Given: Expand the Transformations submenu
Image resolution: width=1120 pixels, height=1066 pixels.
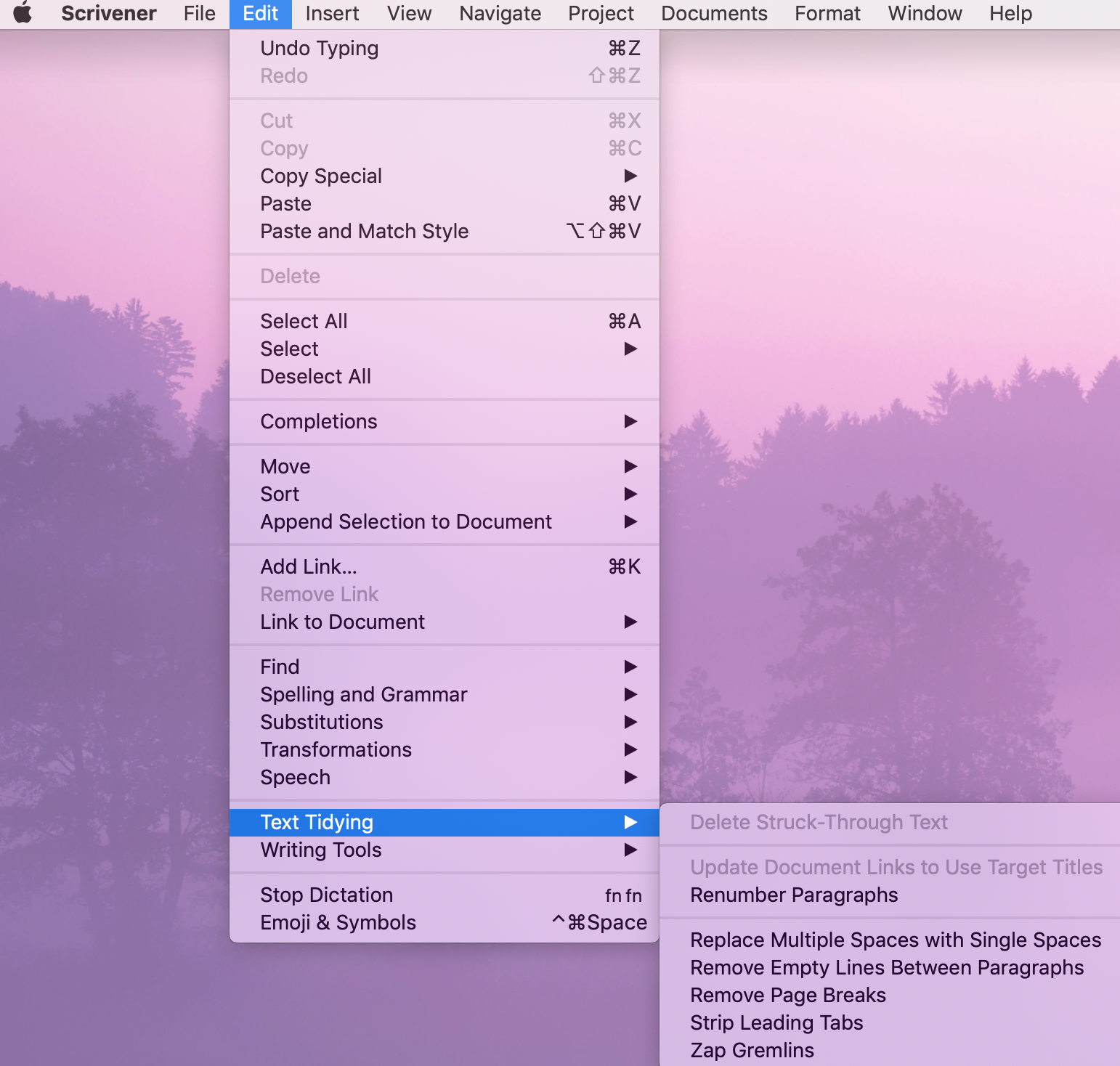Looking at the screenshot, I should click(x=445, y=749).
